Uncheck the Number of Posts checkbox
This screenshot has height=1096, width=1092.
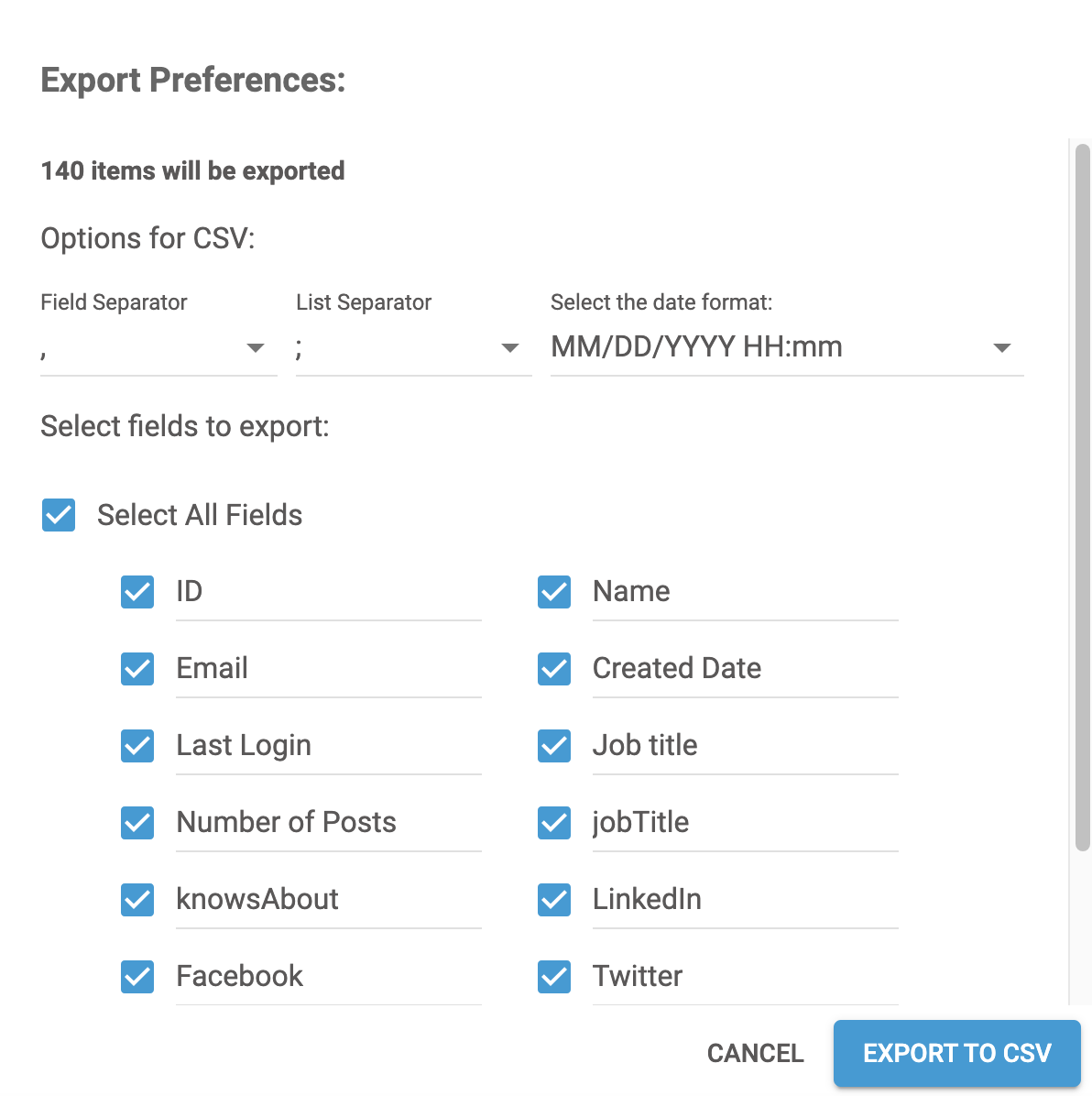pos(137,823)
